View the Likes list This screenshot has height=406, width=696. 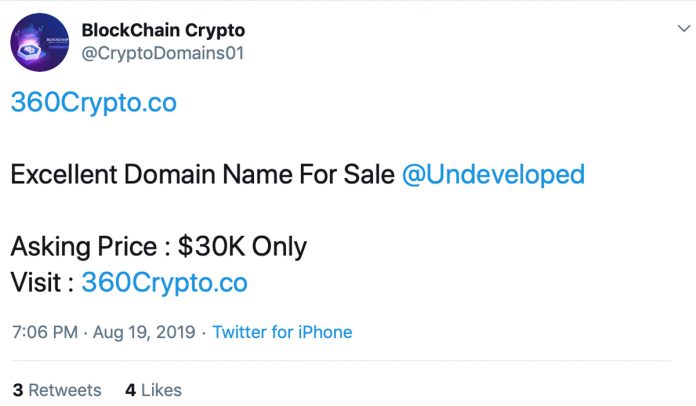click(x=160, y=389)
